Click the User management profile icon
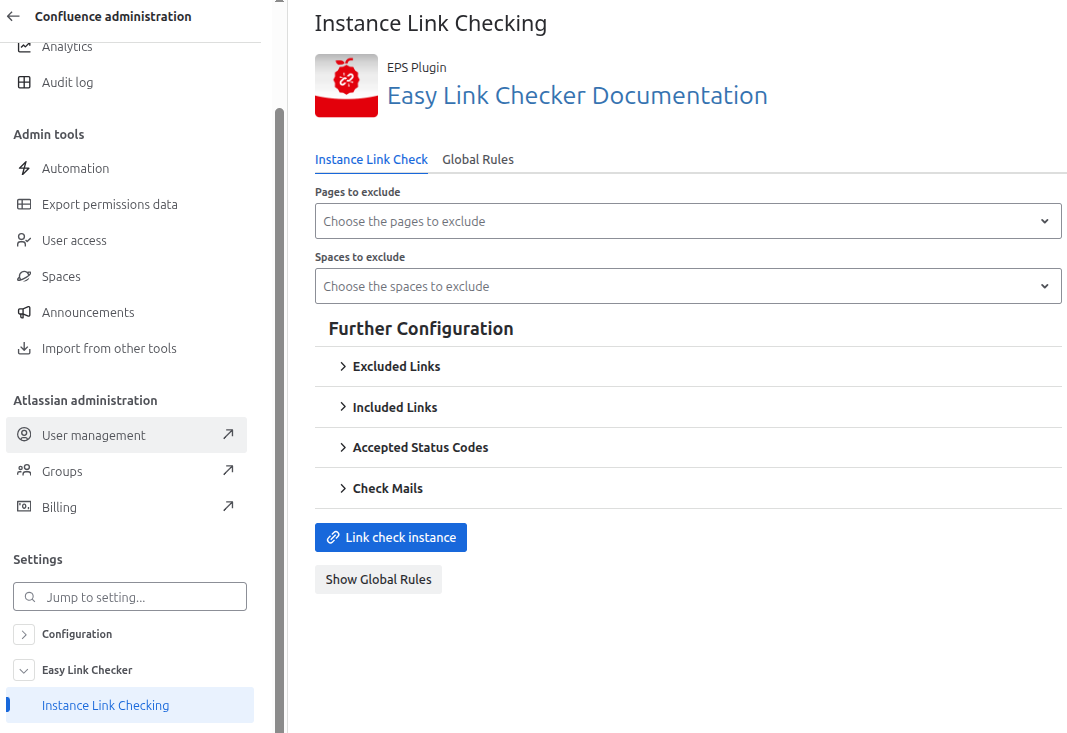 24,435
